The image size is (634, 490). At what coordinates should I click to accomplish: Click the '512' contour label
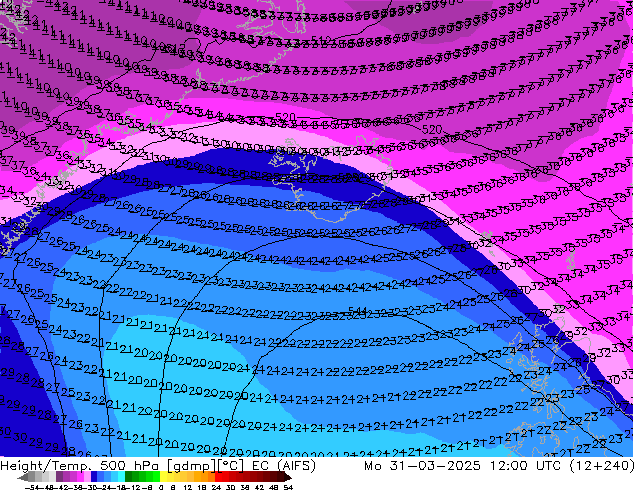click(322, 40)
